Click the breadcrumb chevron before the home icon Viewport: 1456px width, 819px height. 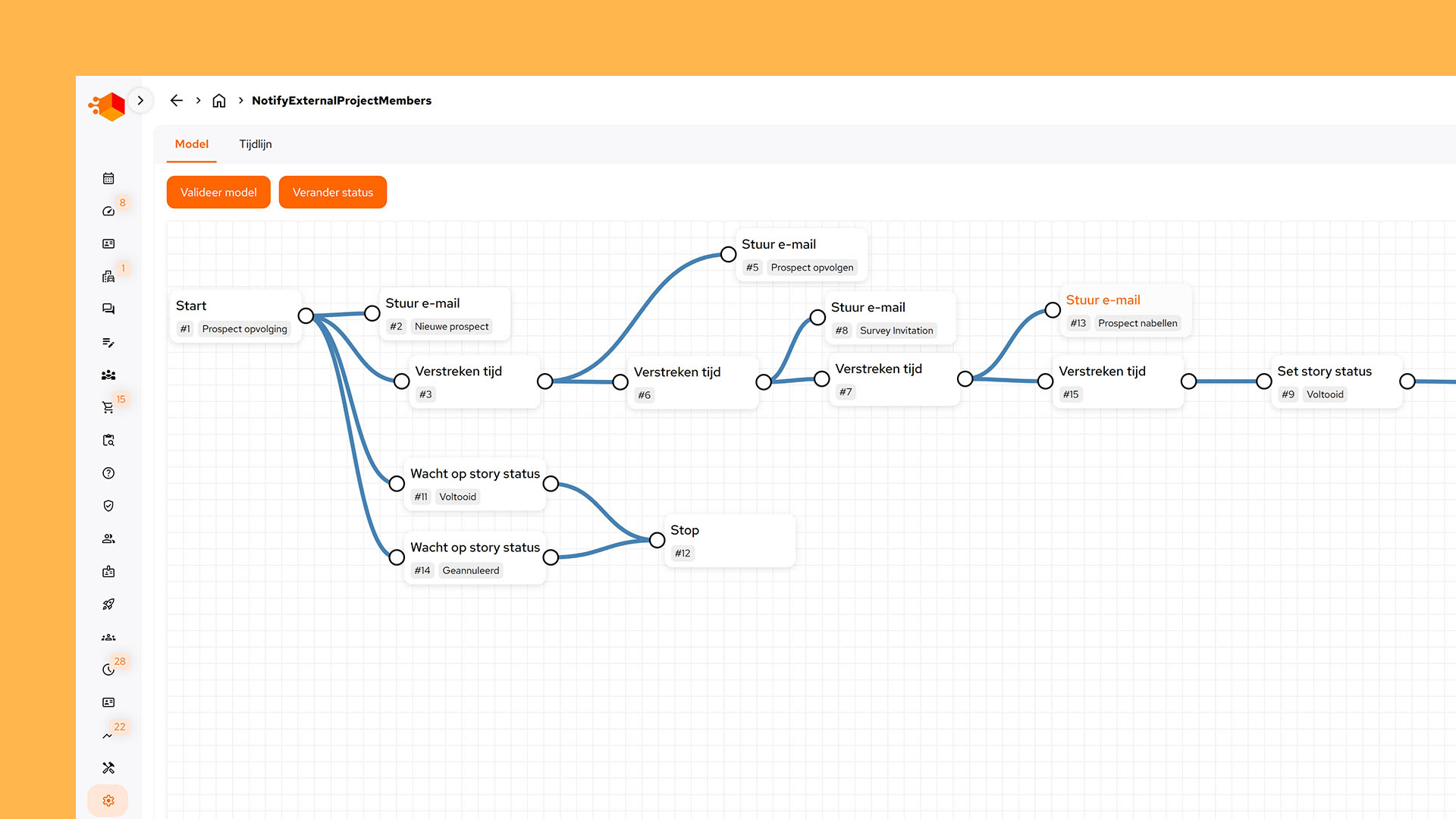(x=199, y=101)
